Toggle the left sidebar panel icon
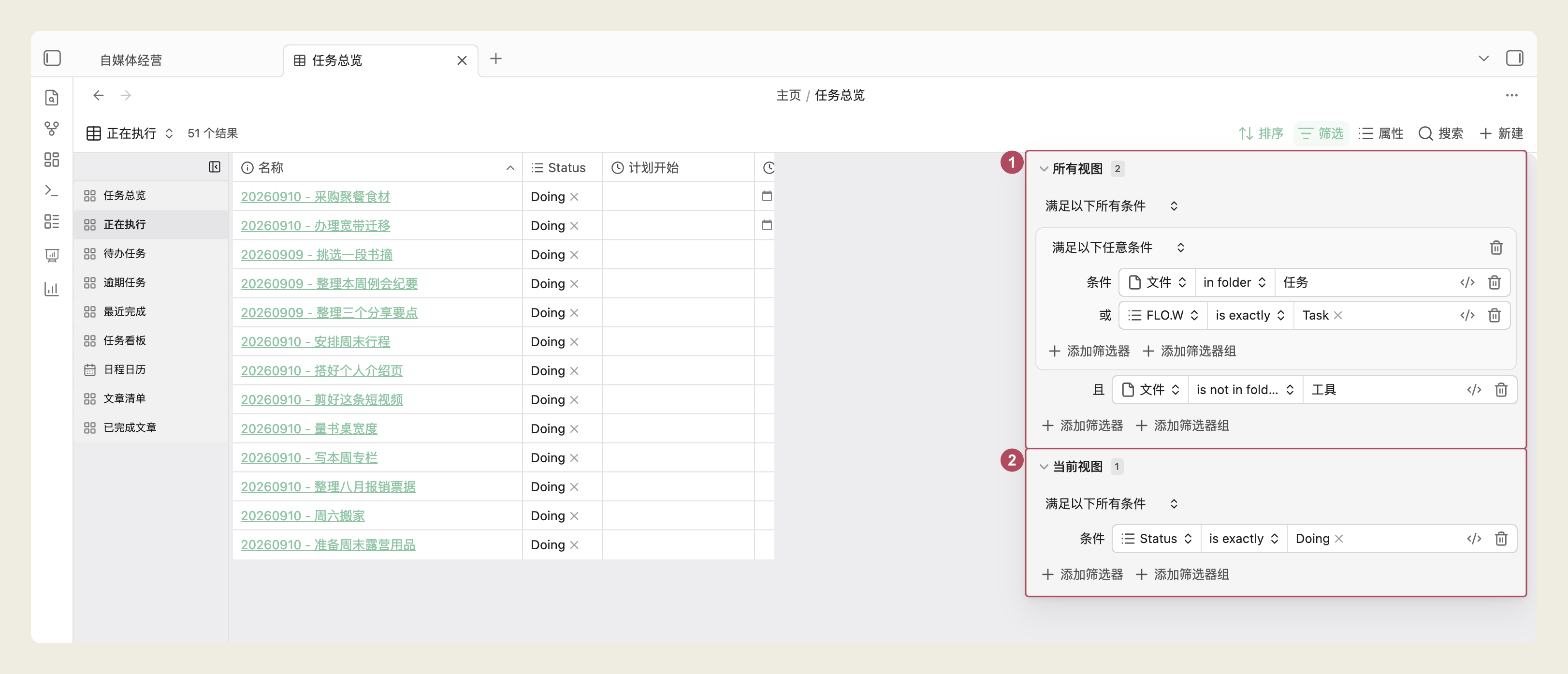The width and height of the screenshot is (1568, 674). pos(52,59)
